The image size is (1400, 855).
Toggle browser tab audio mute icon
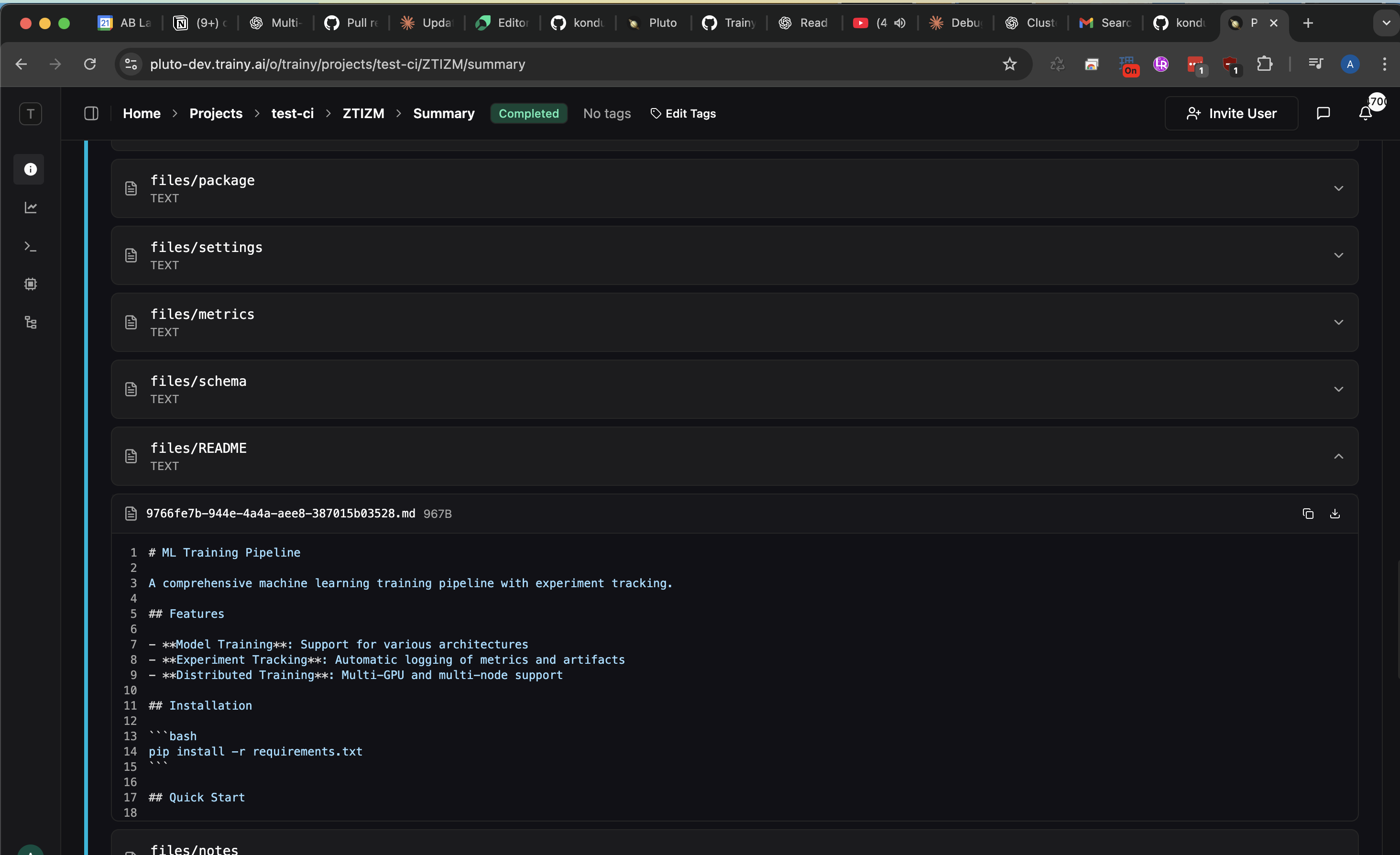900,23
